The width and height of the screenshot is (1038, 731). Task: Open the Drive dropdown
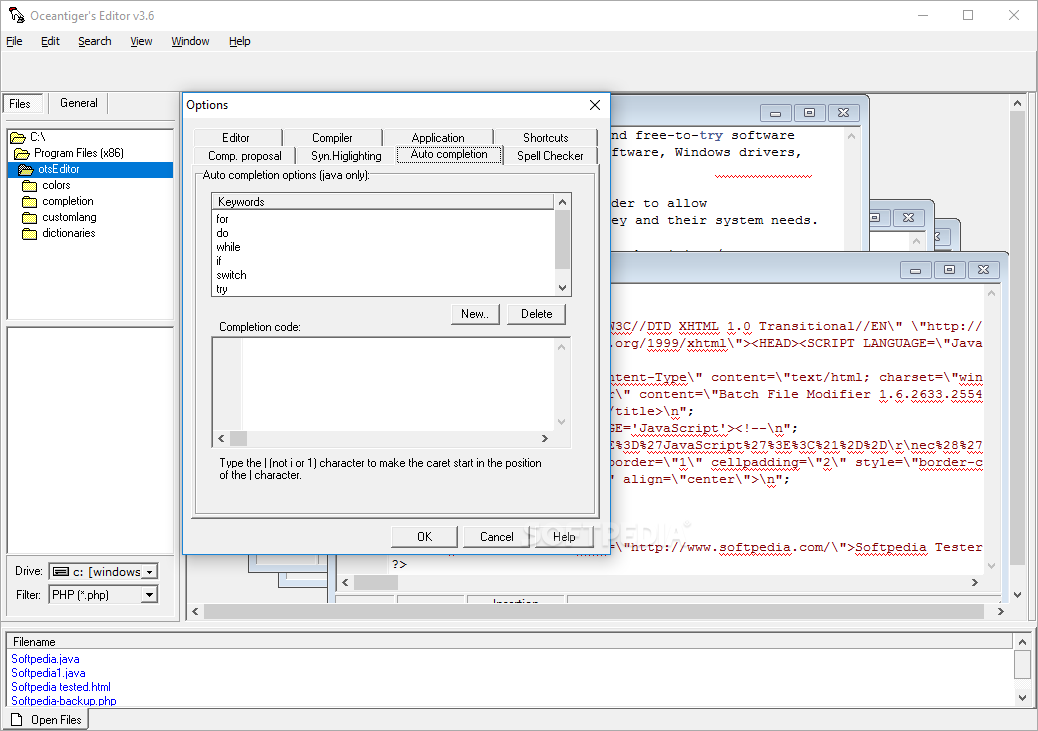pos(150,571)
